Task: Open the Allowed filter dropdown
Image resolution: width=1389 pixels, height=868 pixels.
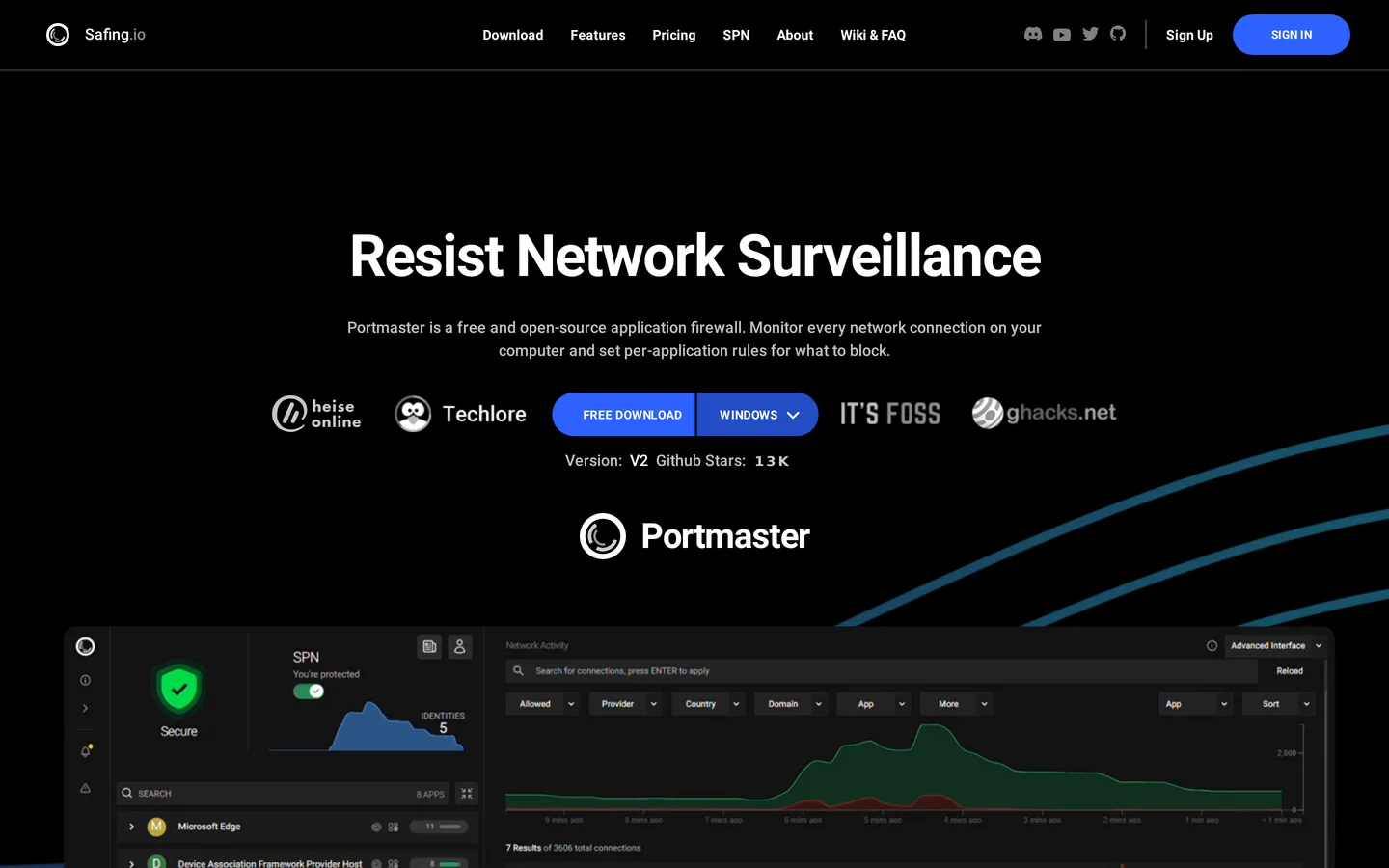Action: tap(544, 704)
